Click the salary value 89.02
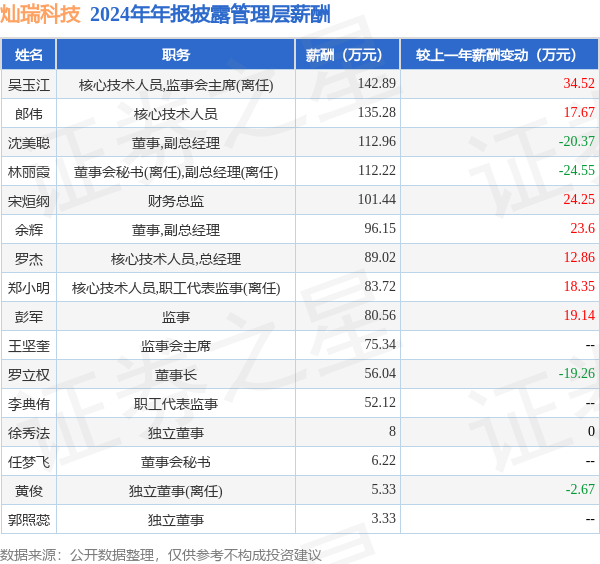The width and height of the screenshot is (600, 564). pos(380,258)
